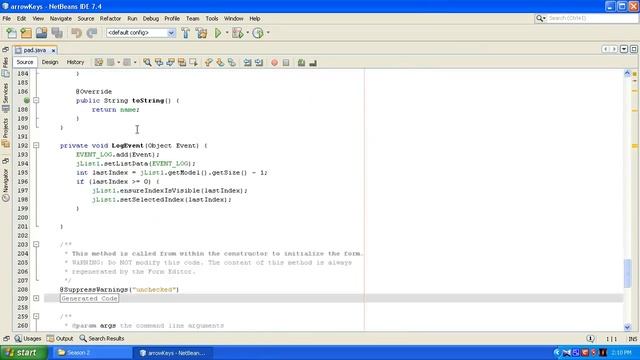Click the Clean and Build icon
This screenshot has width=640, height=360.
(201, 33)
